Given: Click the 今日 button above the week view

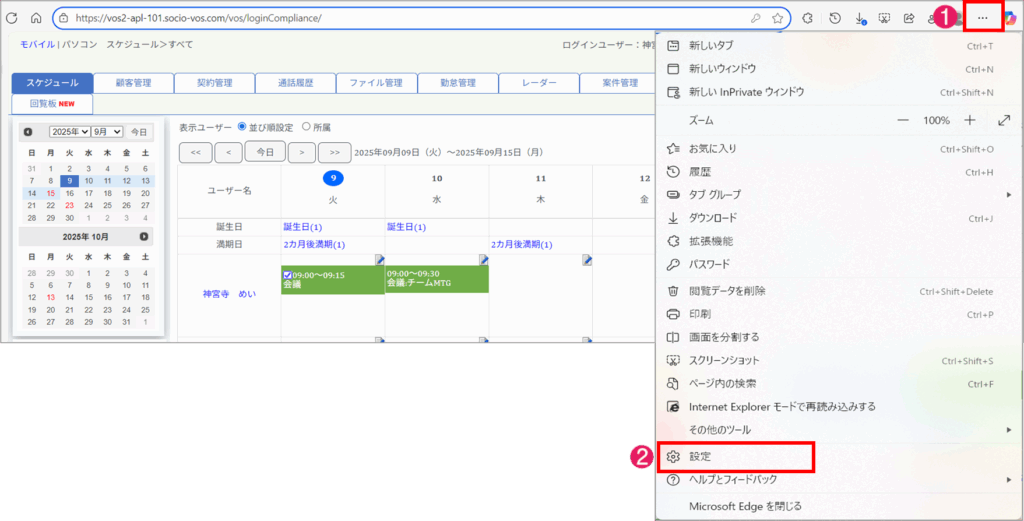Looking at the screenshot, I should click(x=265, y=152).
